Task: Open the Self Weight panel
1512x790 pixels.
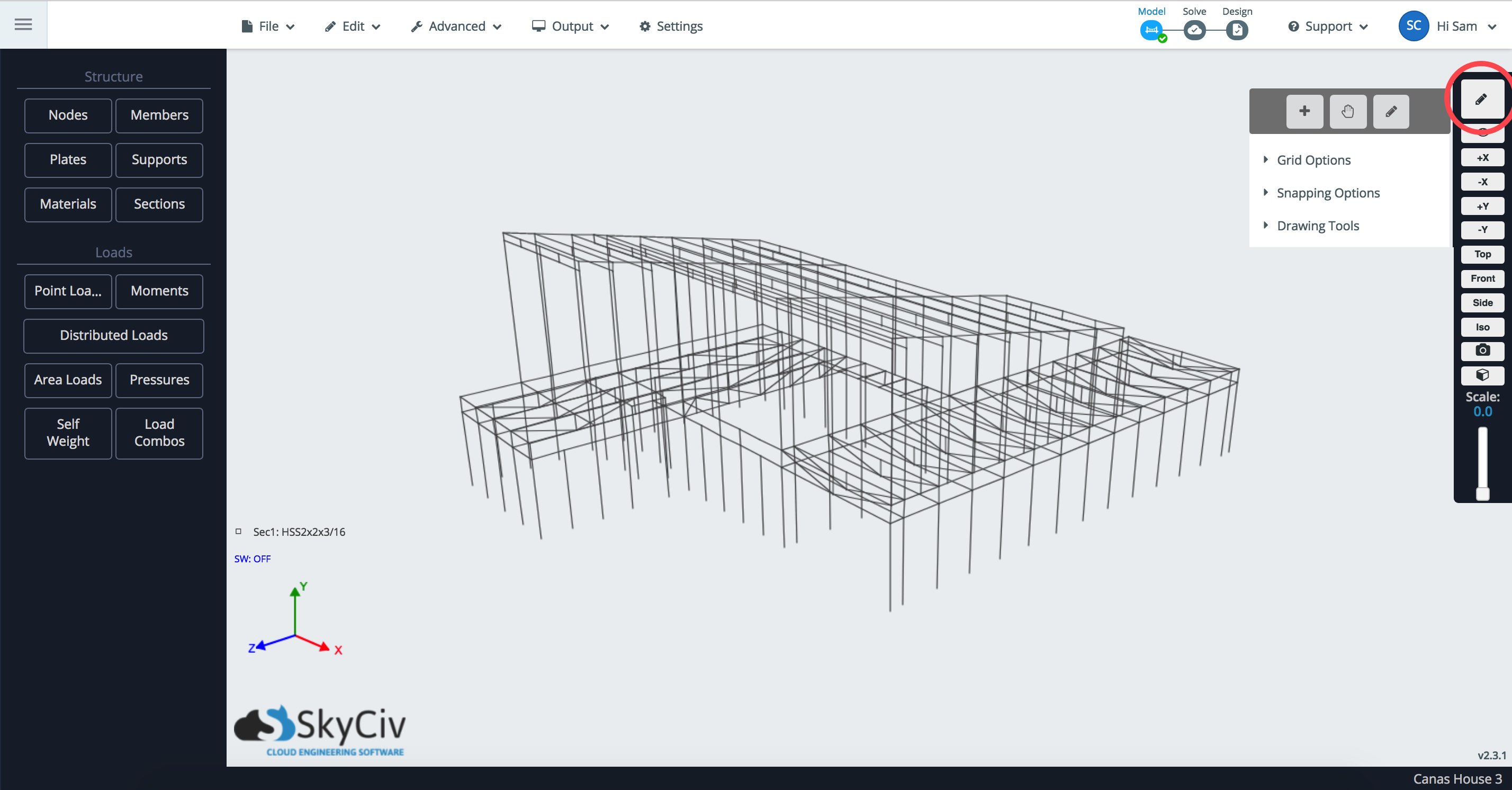Action: [68, 433]
